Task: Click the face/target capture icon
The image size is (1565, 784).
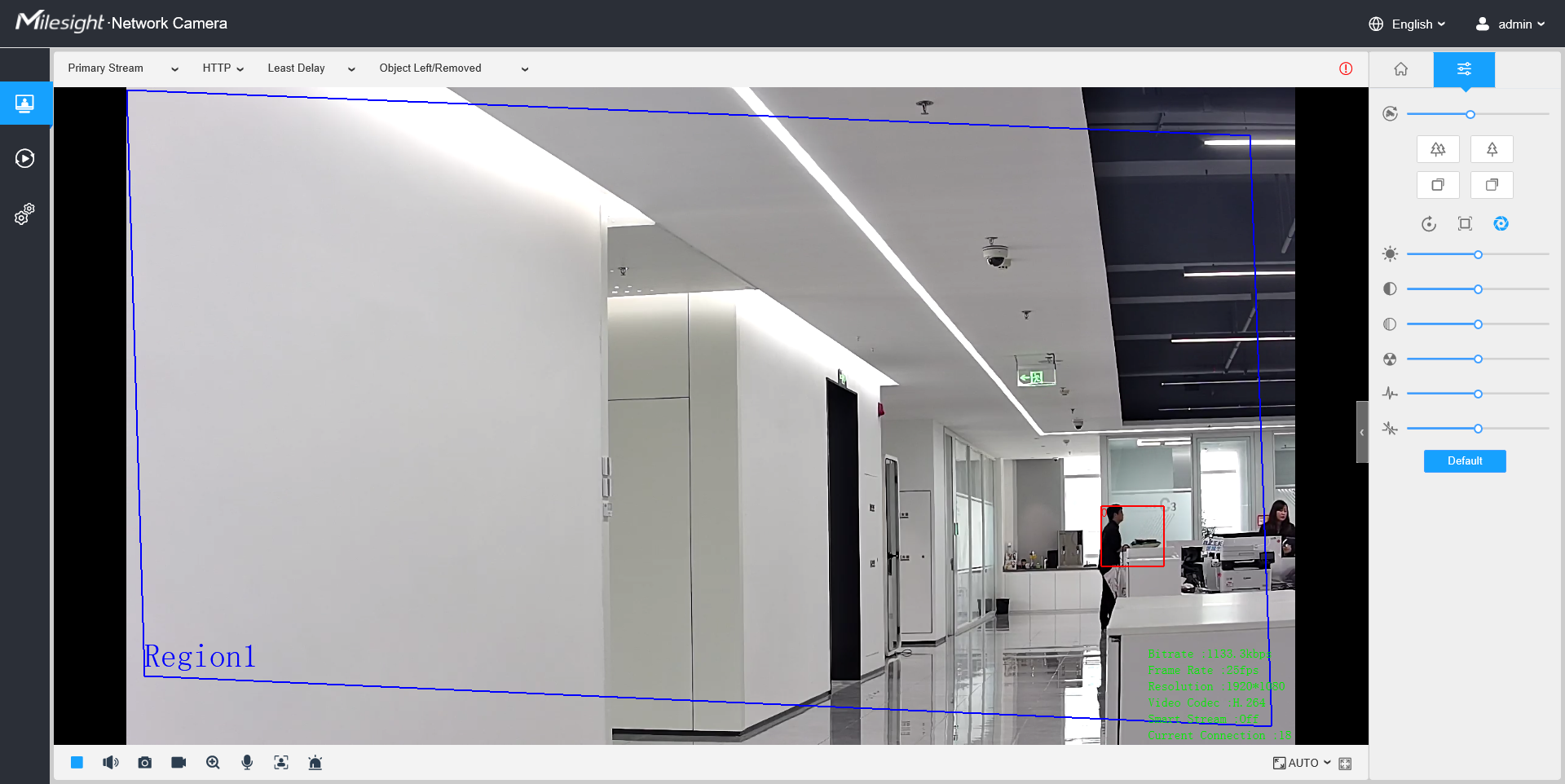Action: [x=281, y=763]
